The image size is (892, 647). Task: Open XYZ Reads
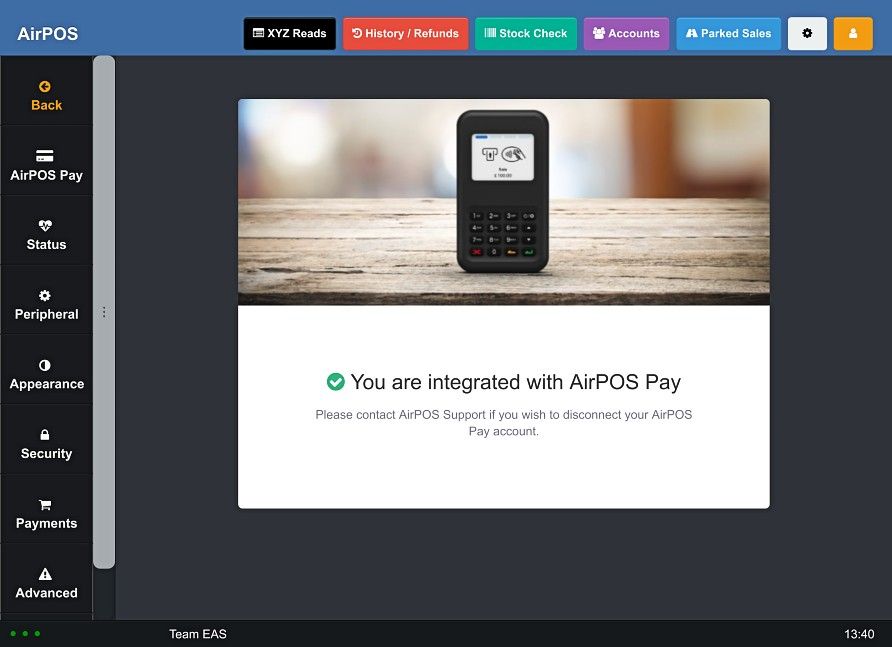coord(290,34)
